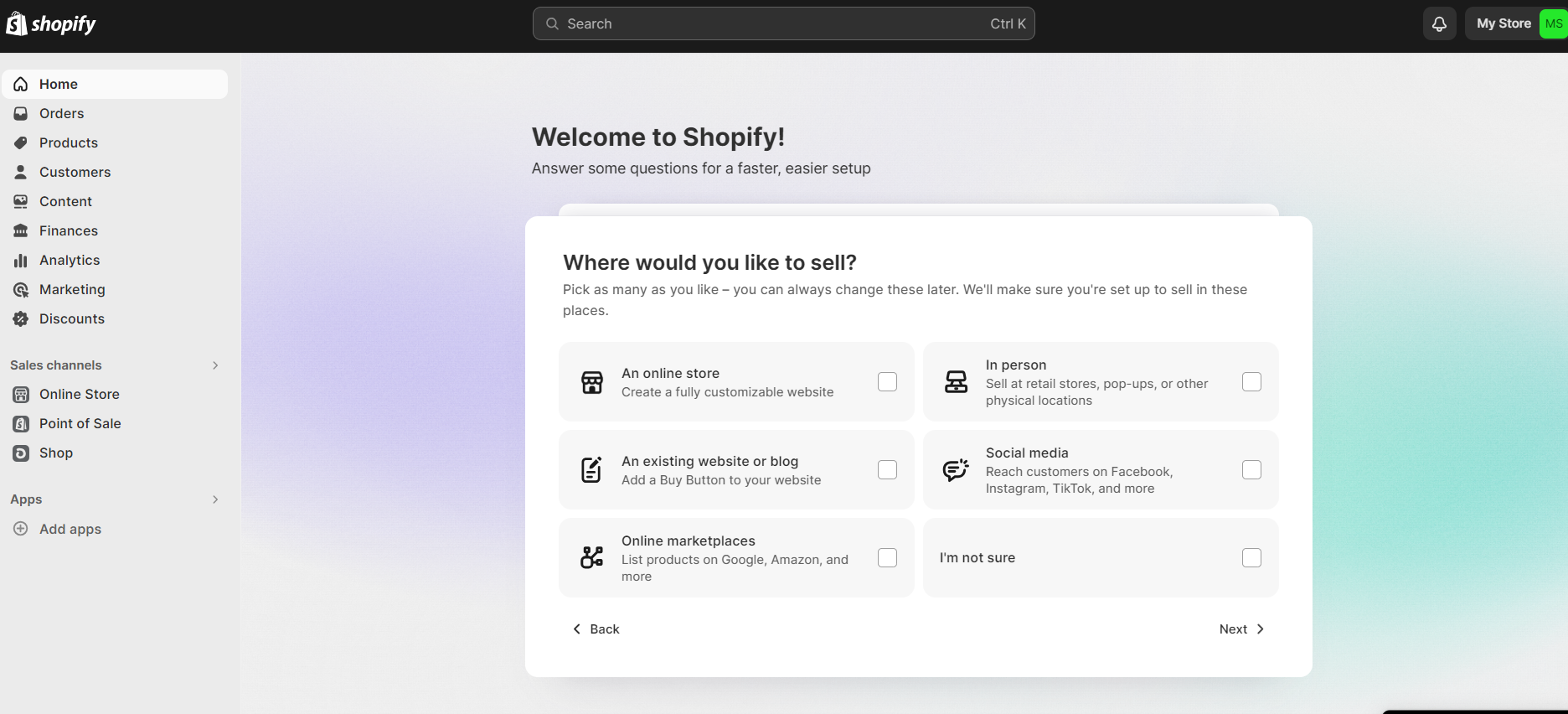Click the search magnifier icon
Image resolution: width=1568 pixels, height=714 pixels.
tap(552, 23)
